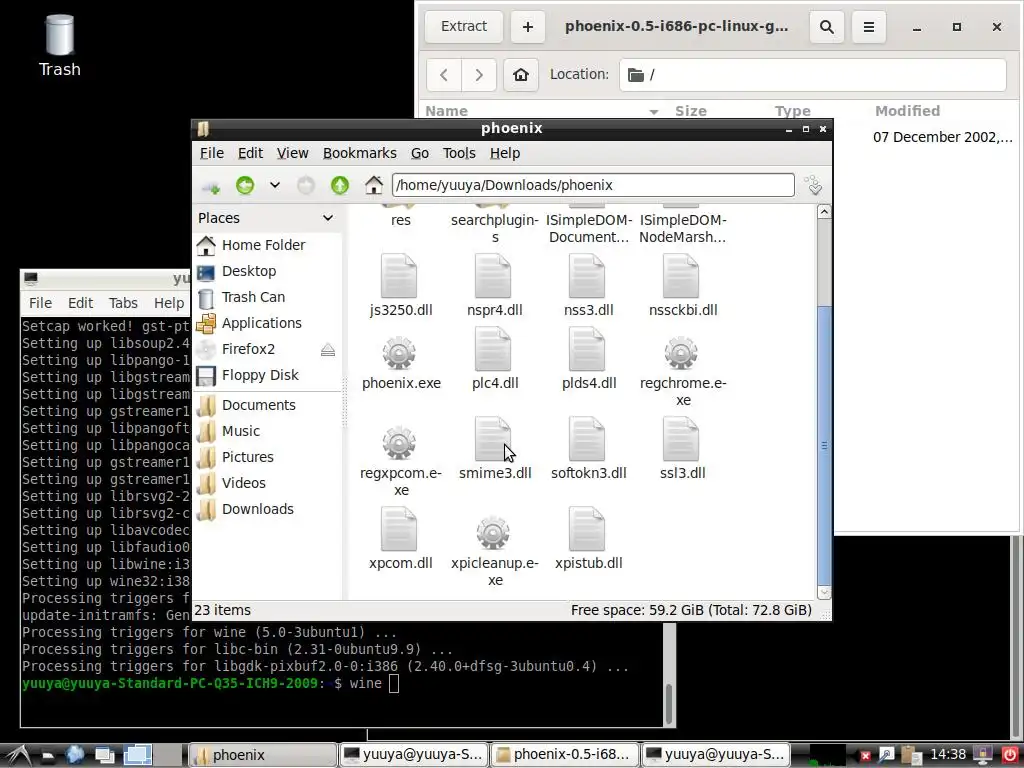Open the Tools menu
The image size is (1024, 768).
[x=459, y=153]
